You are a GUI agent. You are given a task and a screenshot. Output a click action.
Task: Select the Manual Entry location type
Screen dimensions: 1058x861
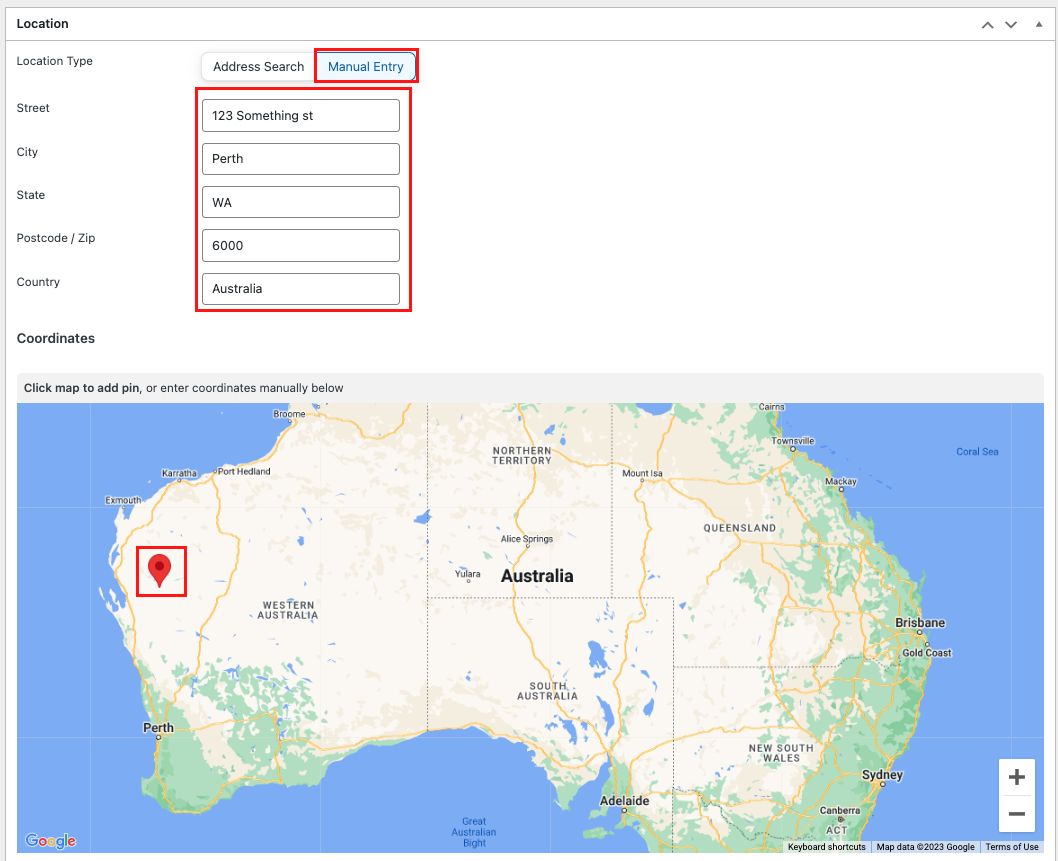(366, 67)
